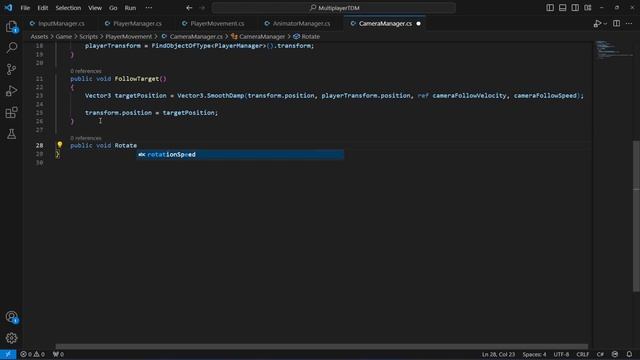Click the run/debug file play icon

pyautogui.click(x=597, y=24)
